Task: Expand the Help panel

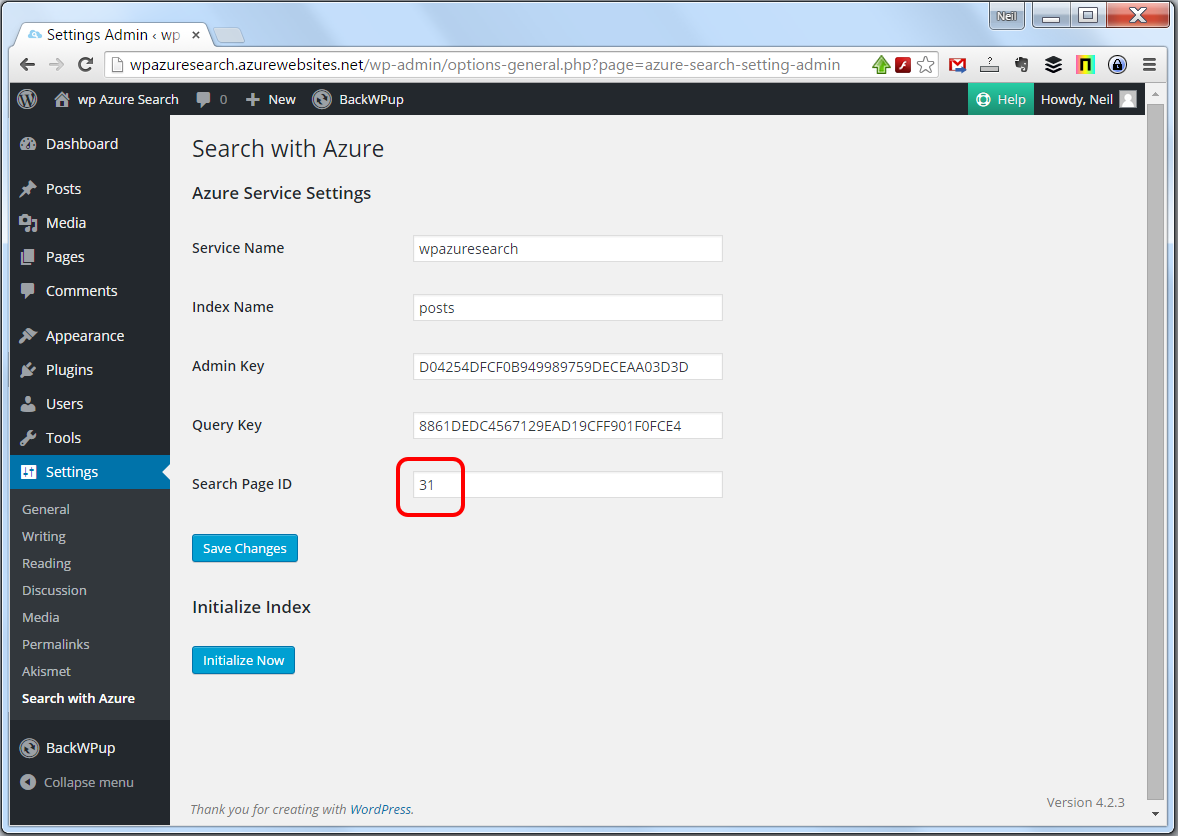Action: (1001, 99)
